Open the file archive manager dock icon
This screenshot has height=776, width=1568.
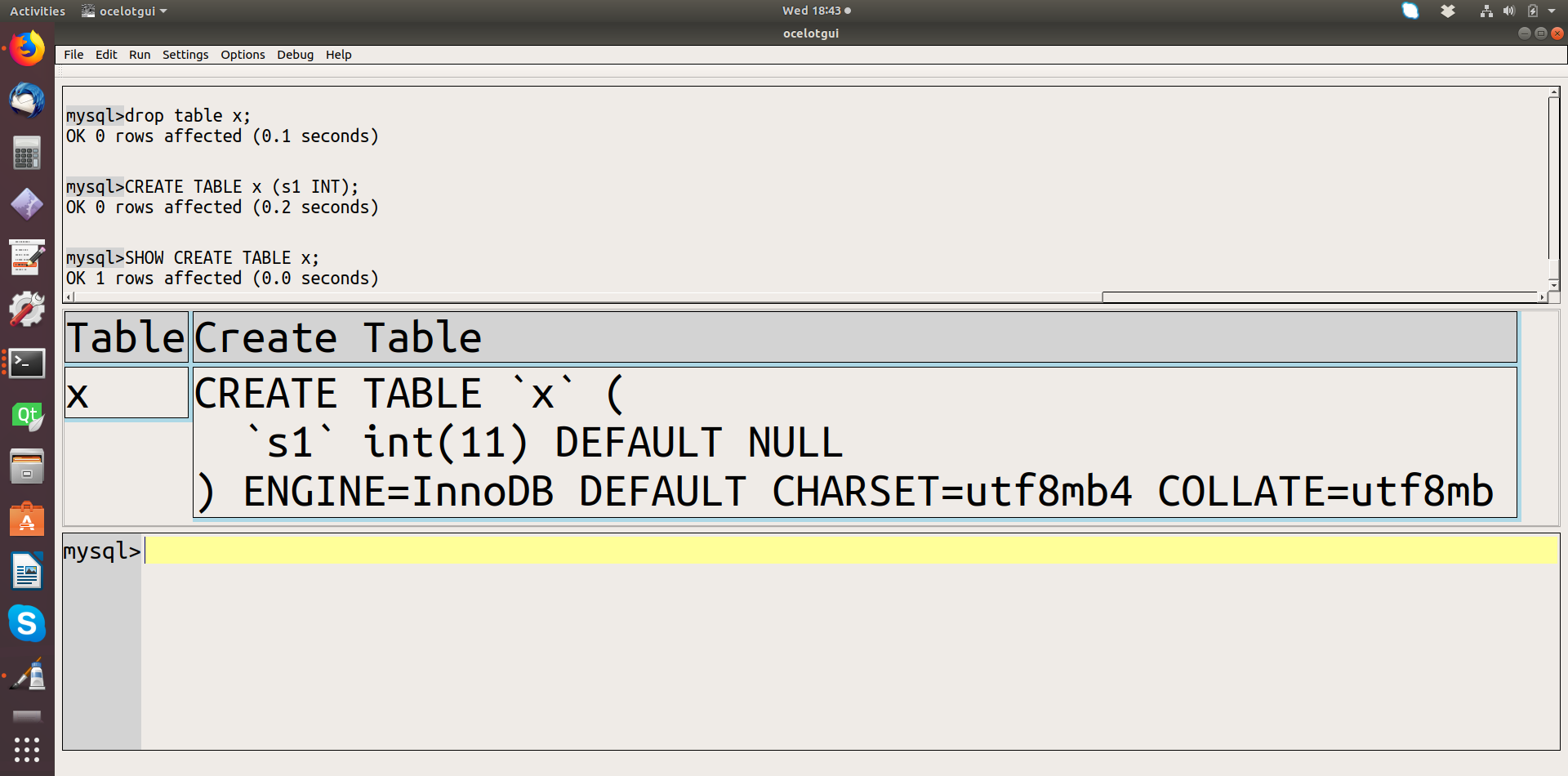click(27, 467)
